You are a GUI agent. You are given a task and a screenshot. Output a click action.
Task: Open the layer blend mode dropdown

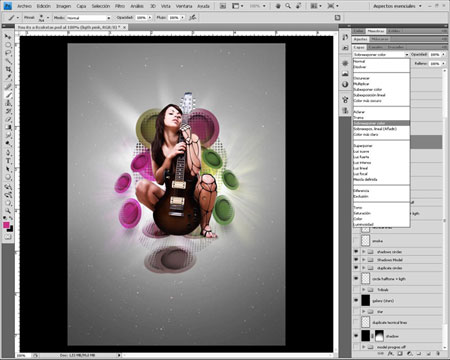click(x=381, y=54)
